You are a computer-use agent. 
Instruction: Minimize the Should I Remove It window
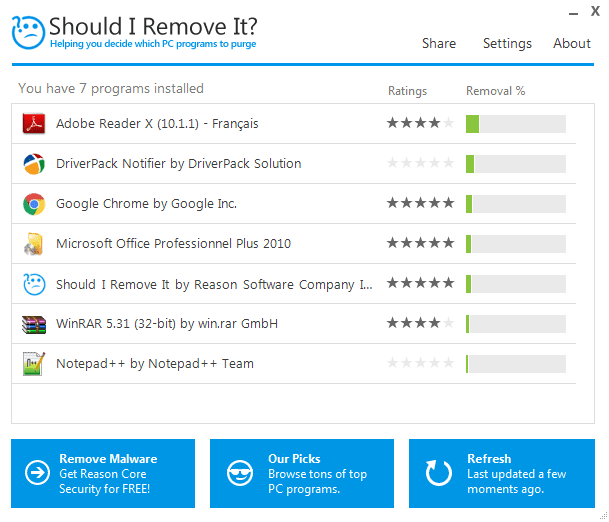coord(573,13)
